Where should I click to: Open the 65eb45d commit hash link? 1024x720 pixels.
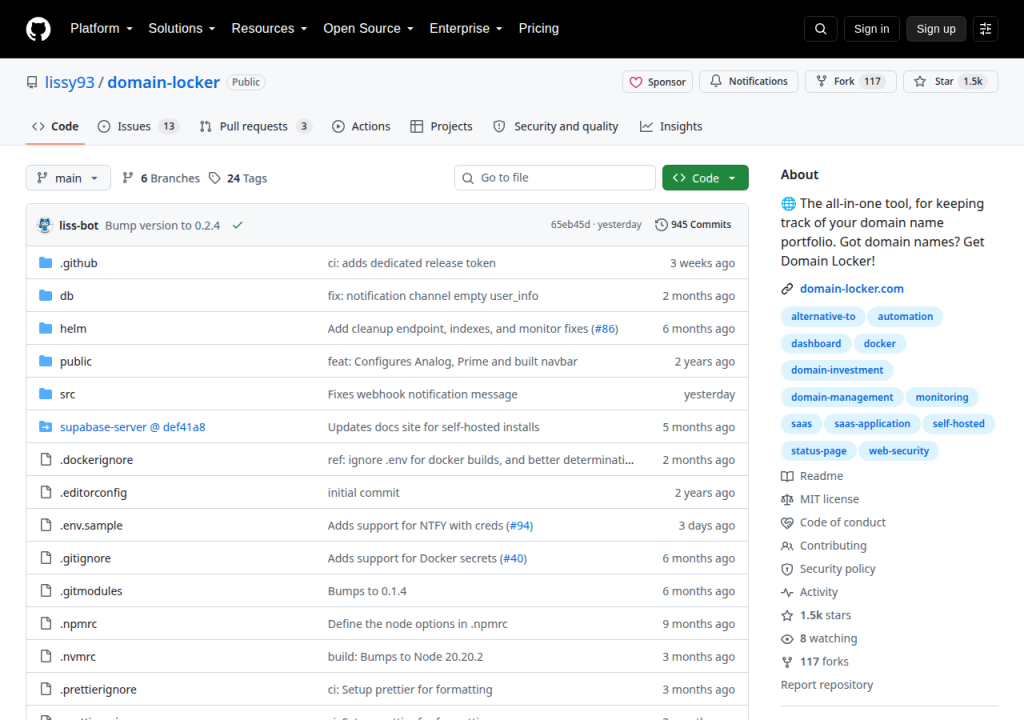570,224
